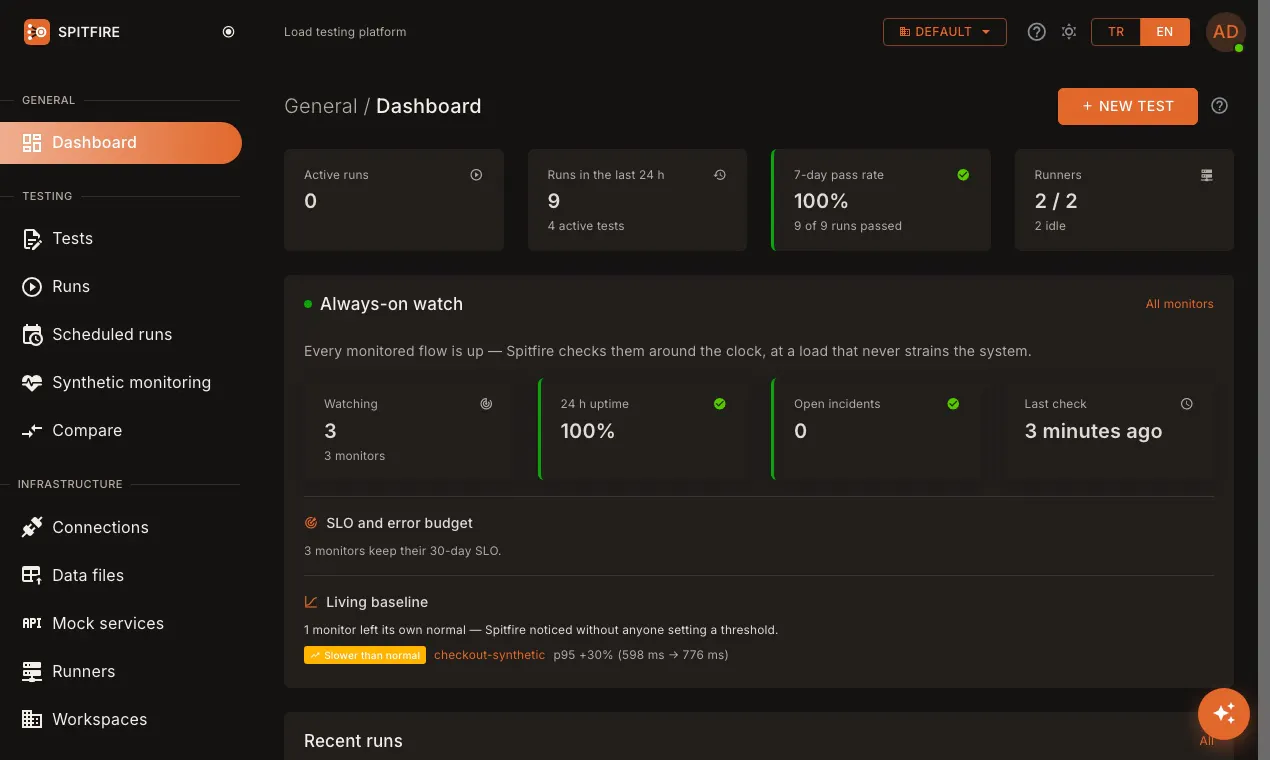Click the history icon on Runs in last 24 h
1270x760 pixels.
tap(719, 175)
